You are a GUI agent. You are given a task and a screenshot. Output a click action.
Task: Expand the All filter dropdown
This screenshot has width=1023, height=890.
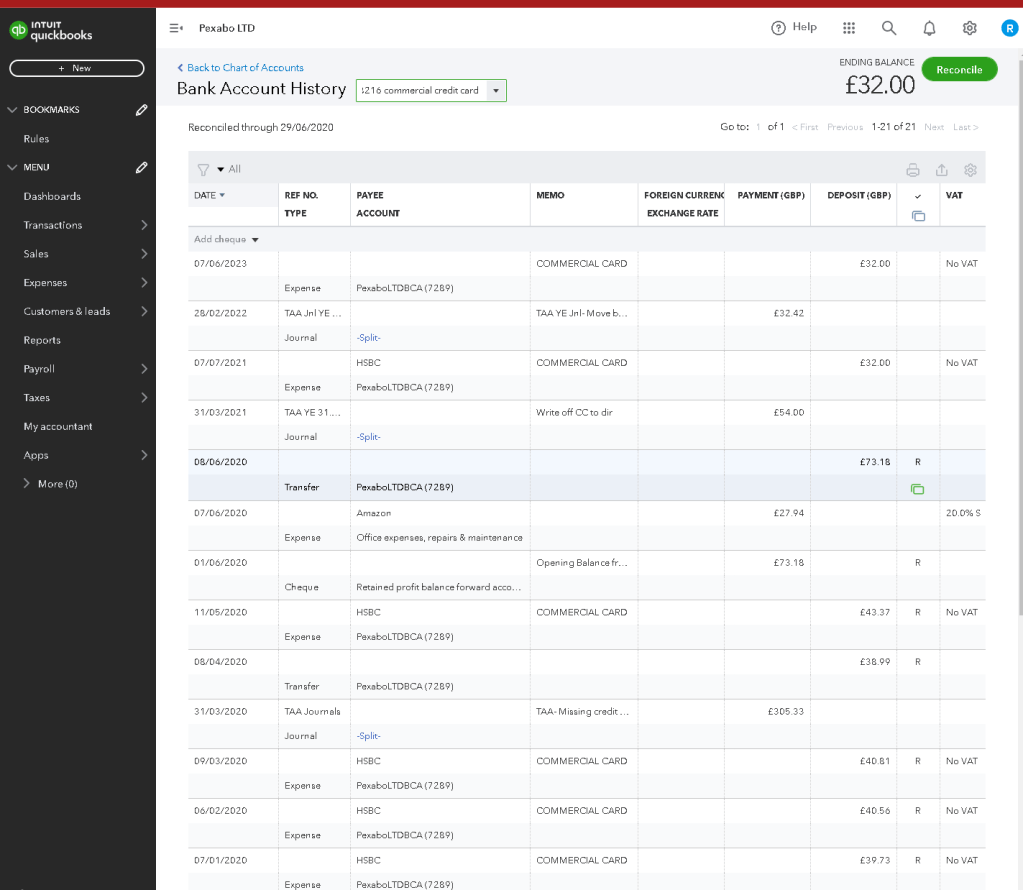[229, 169]
